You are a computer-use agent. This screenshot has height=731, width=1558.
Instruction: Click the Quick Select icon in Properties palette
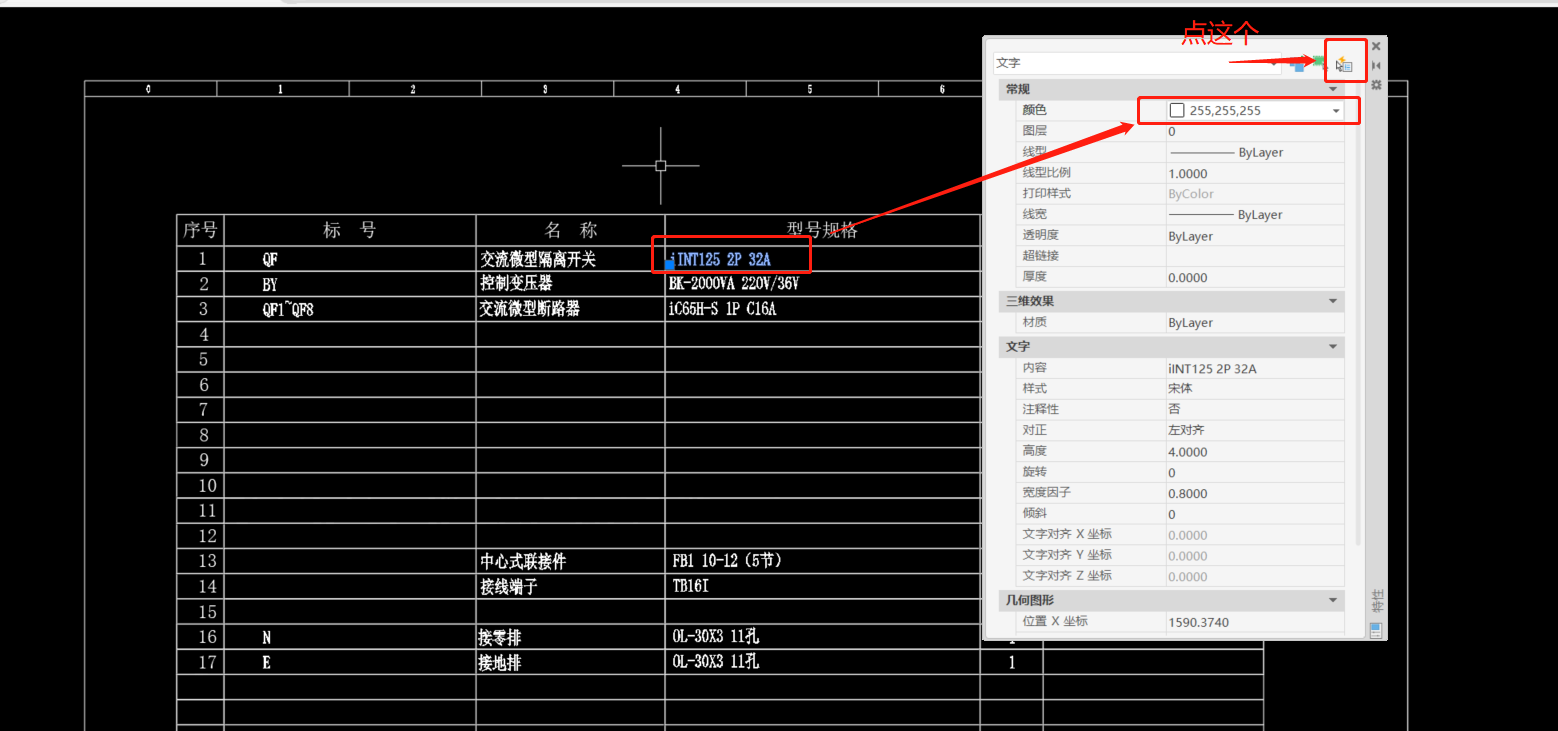[x=1344, y=64]
